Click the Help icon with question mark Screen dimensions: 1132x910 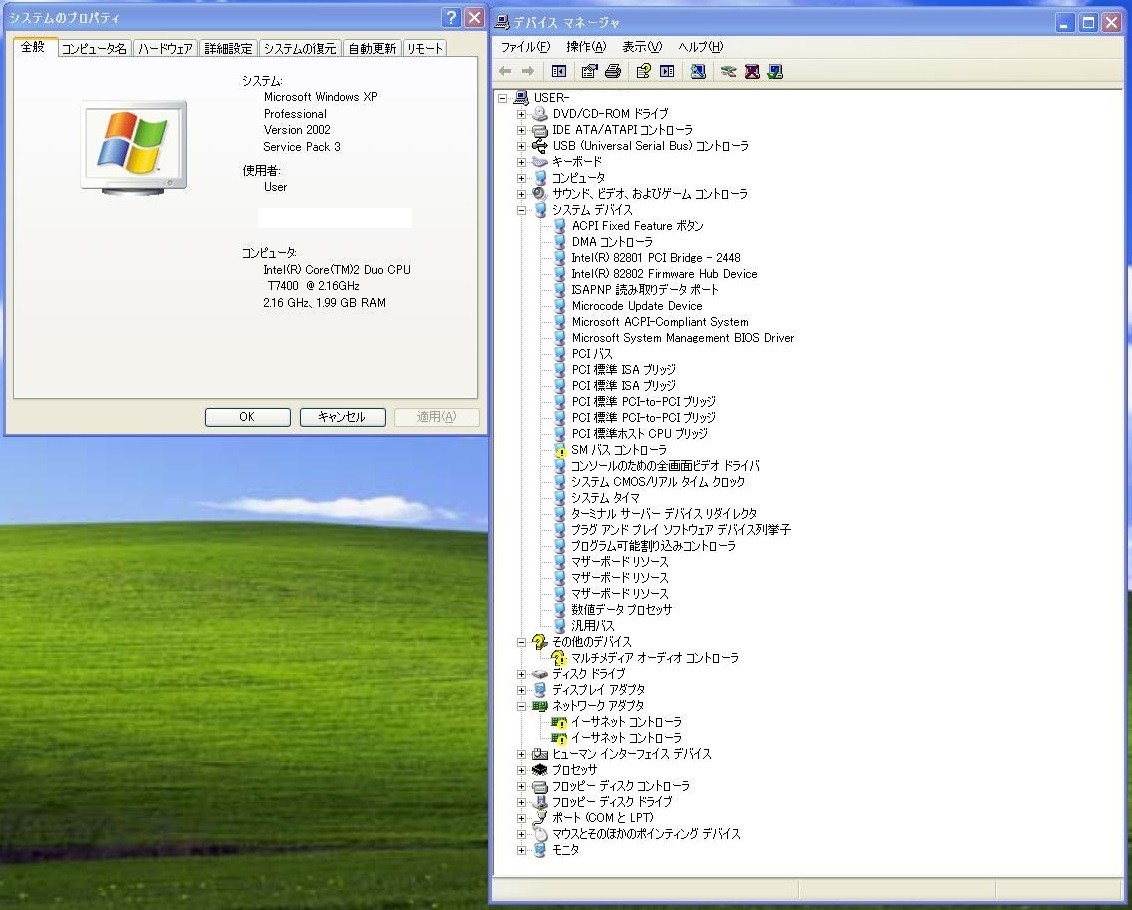point(643,71)
